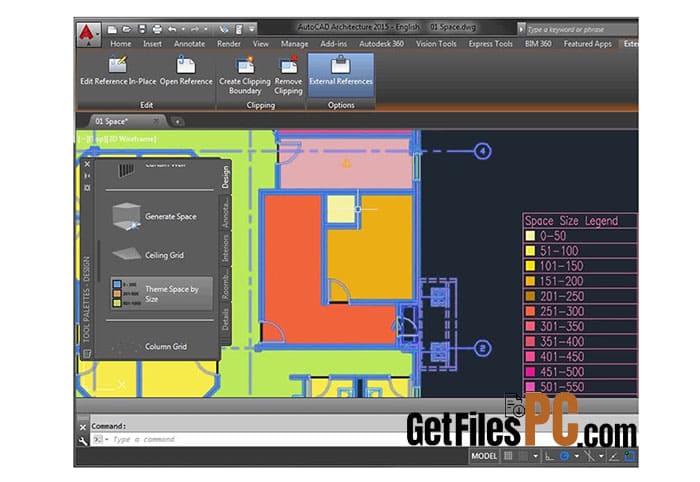
Task: Click the command line wrench customize icon
Action: tap(83, 441)
